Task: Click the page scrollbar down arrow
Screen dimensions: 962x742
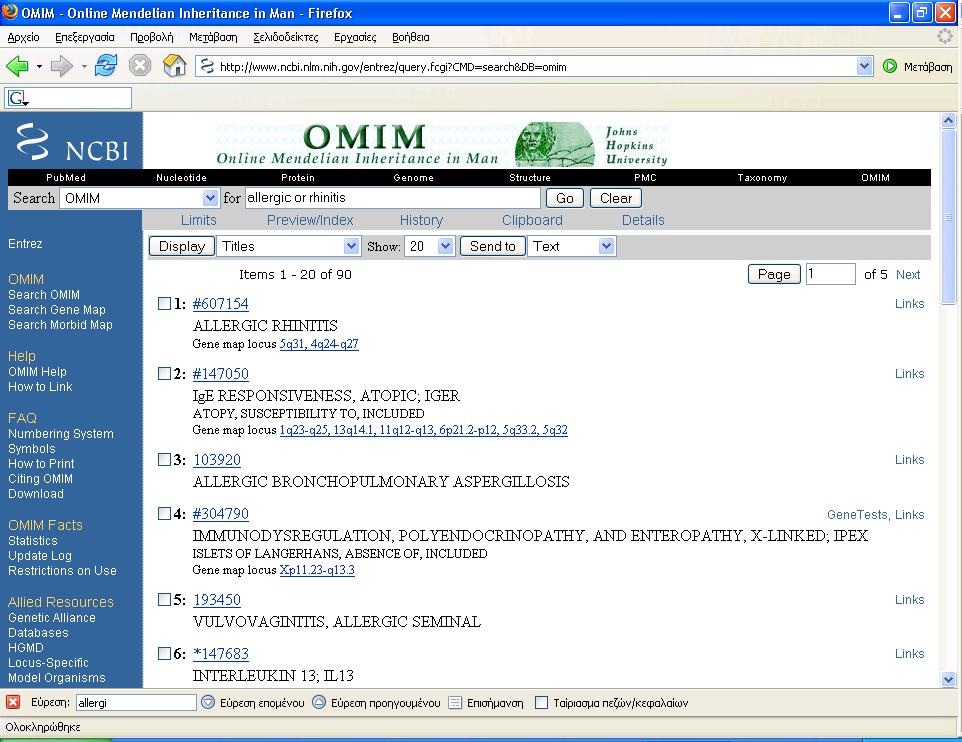Action: point(949,679)
